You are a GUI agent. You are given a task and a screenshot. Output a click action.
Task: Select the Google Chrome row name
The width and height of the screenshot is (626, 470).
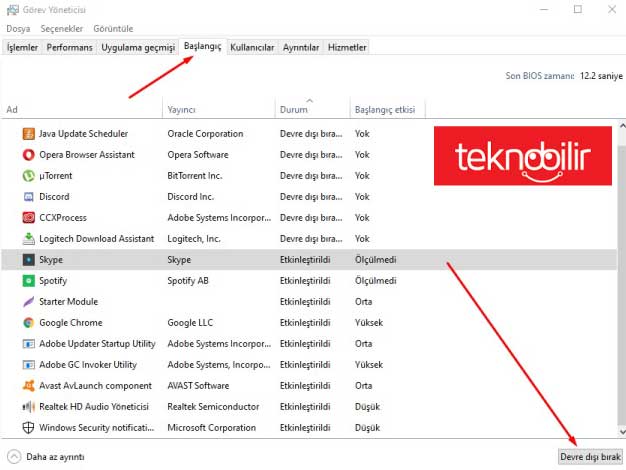tap(71, 323)
